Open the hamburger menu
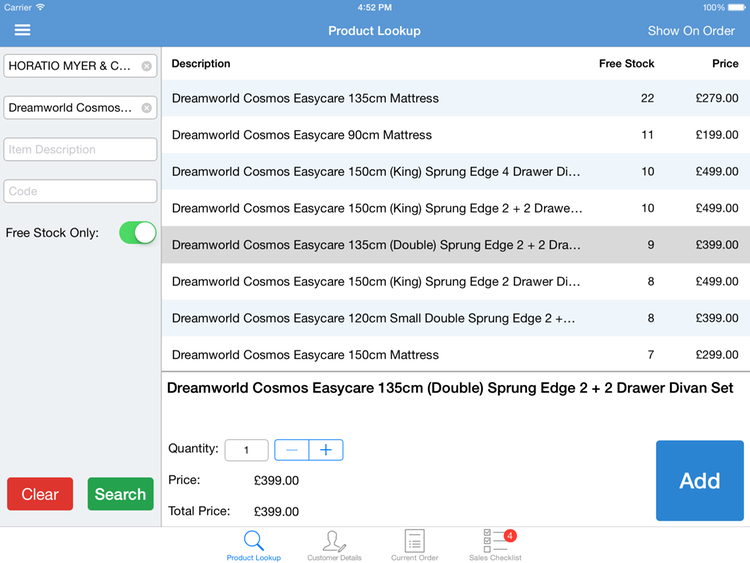 [22, 30]
